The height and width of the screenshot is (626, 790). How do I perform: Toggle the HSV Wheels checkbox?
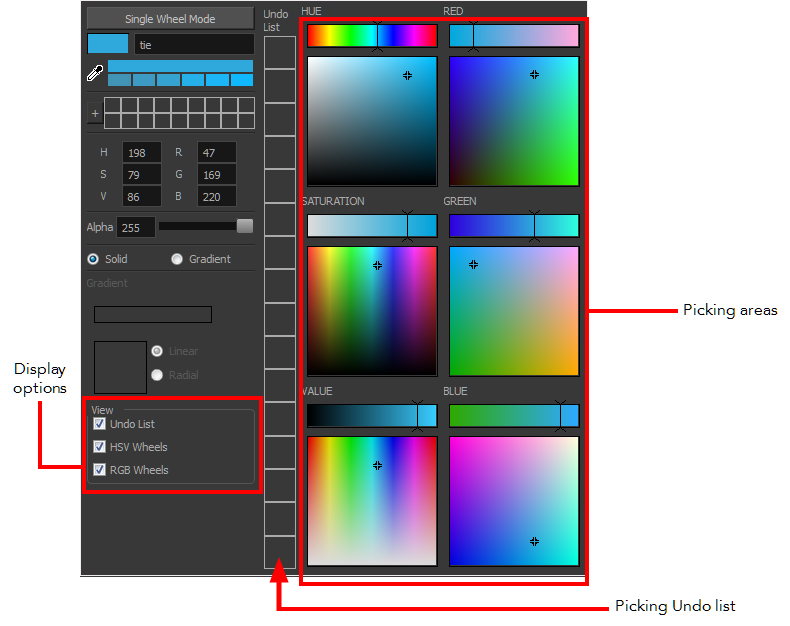click(99, 447)
